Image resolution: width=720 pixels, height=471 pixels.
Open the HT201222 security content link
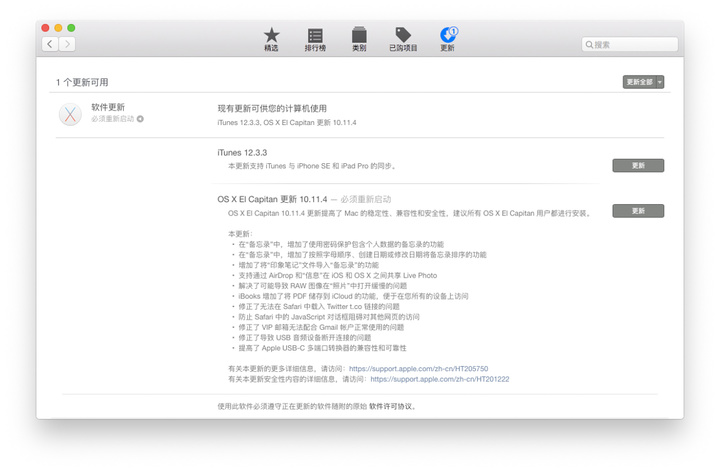tap(439, 379)
